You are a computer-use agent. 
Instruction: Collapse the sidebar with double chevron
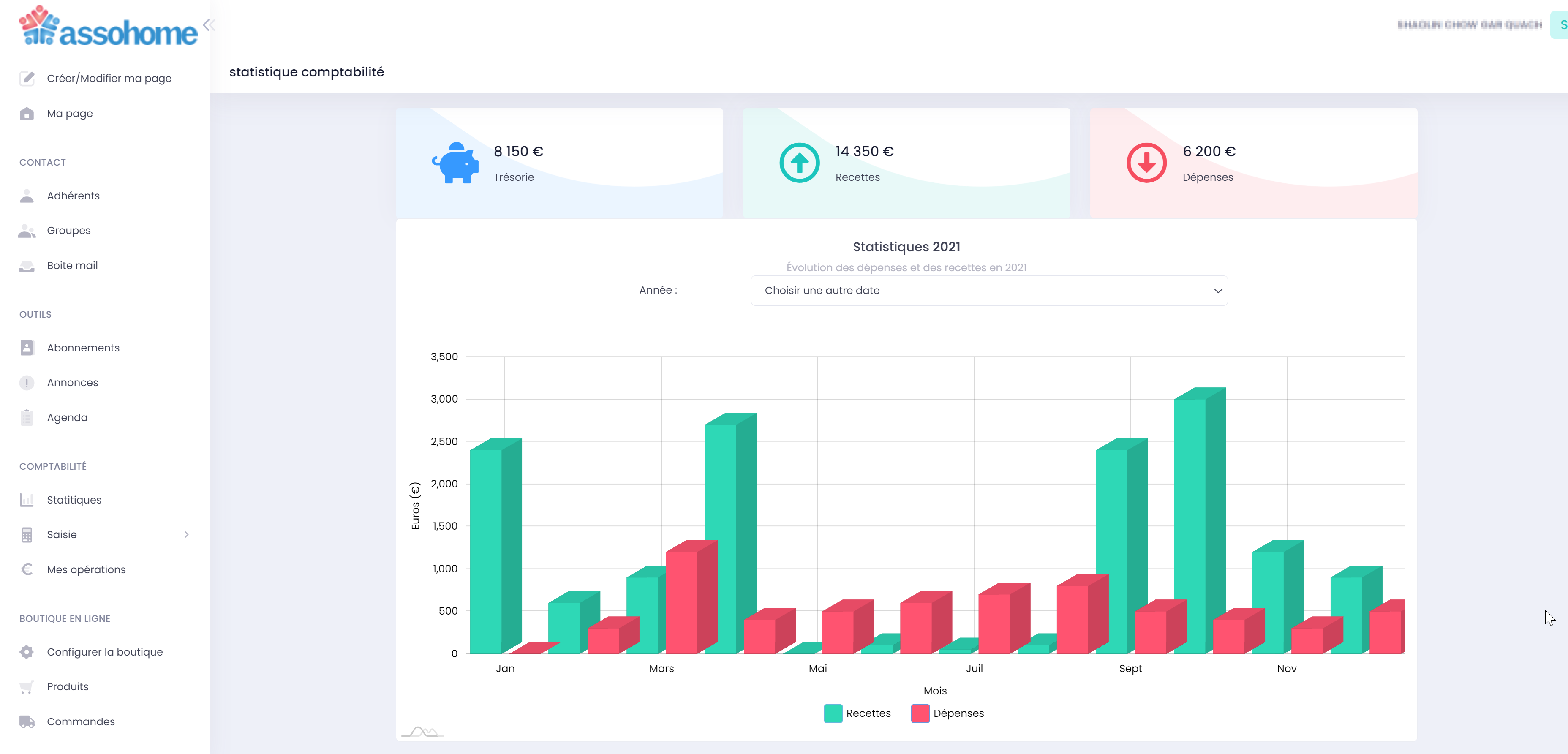[209, 25]
